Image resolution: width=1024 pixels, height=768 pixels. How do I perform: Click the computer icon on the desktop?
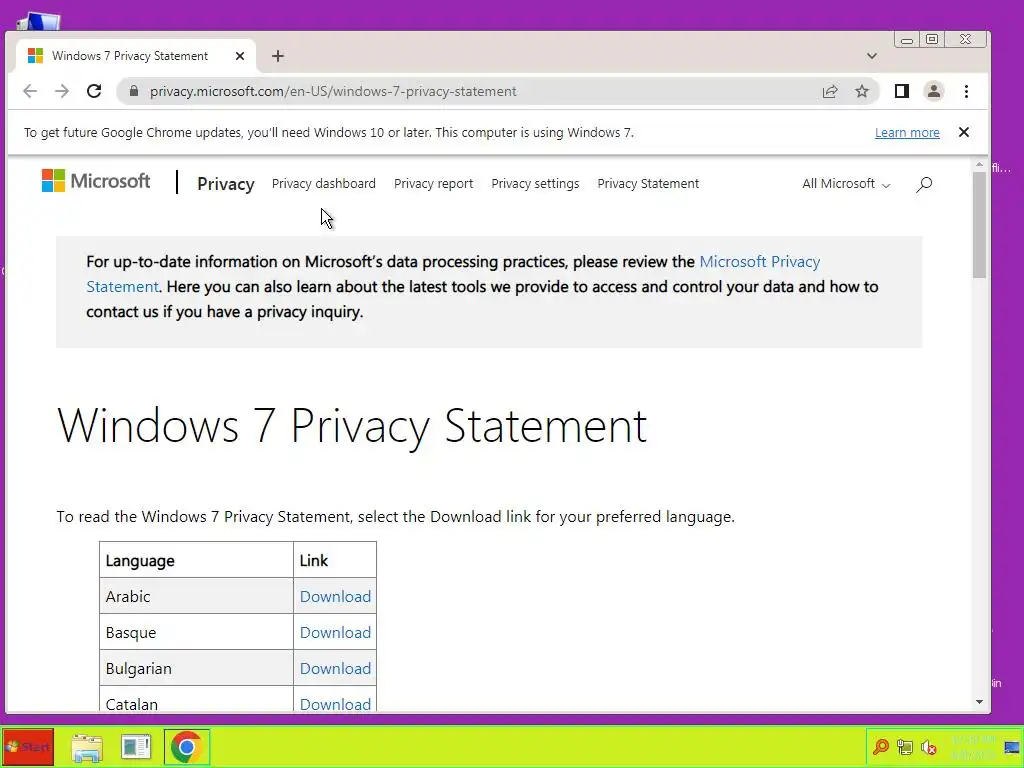pos(39,21)
